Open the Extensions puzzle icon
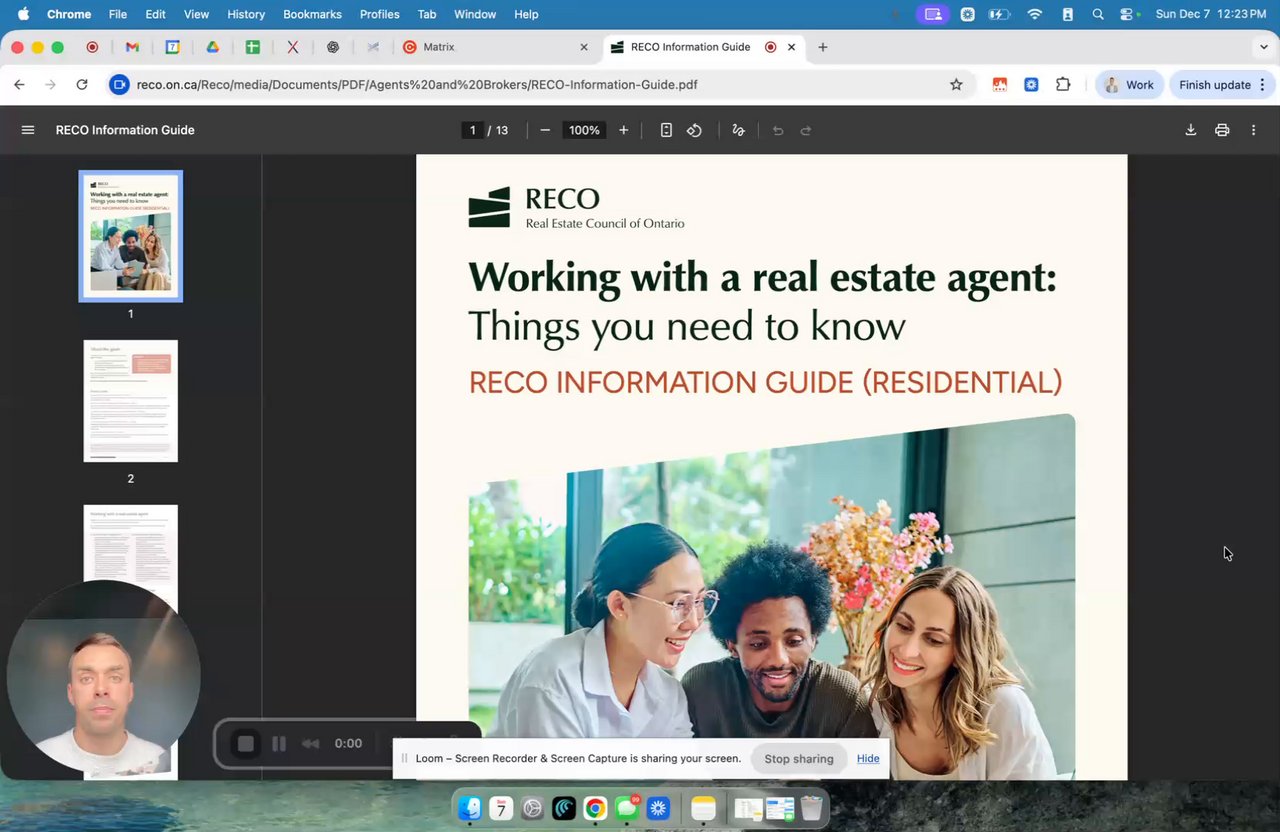The height and width of the screenshot is (832, 1280). (x=1063, y=85)
